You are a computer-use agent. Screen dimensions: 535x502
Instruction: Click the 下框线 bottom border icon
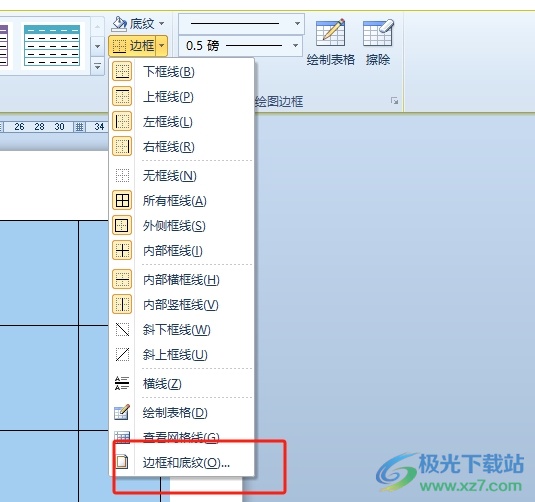pos(122,71)
